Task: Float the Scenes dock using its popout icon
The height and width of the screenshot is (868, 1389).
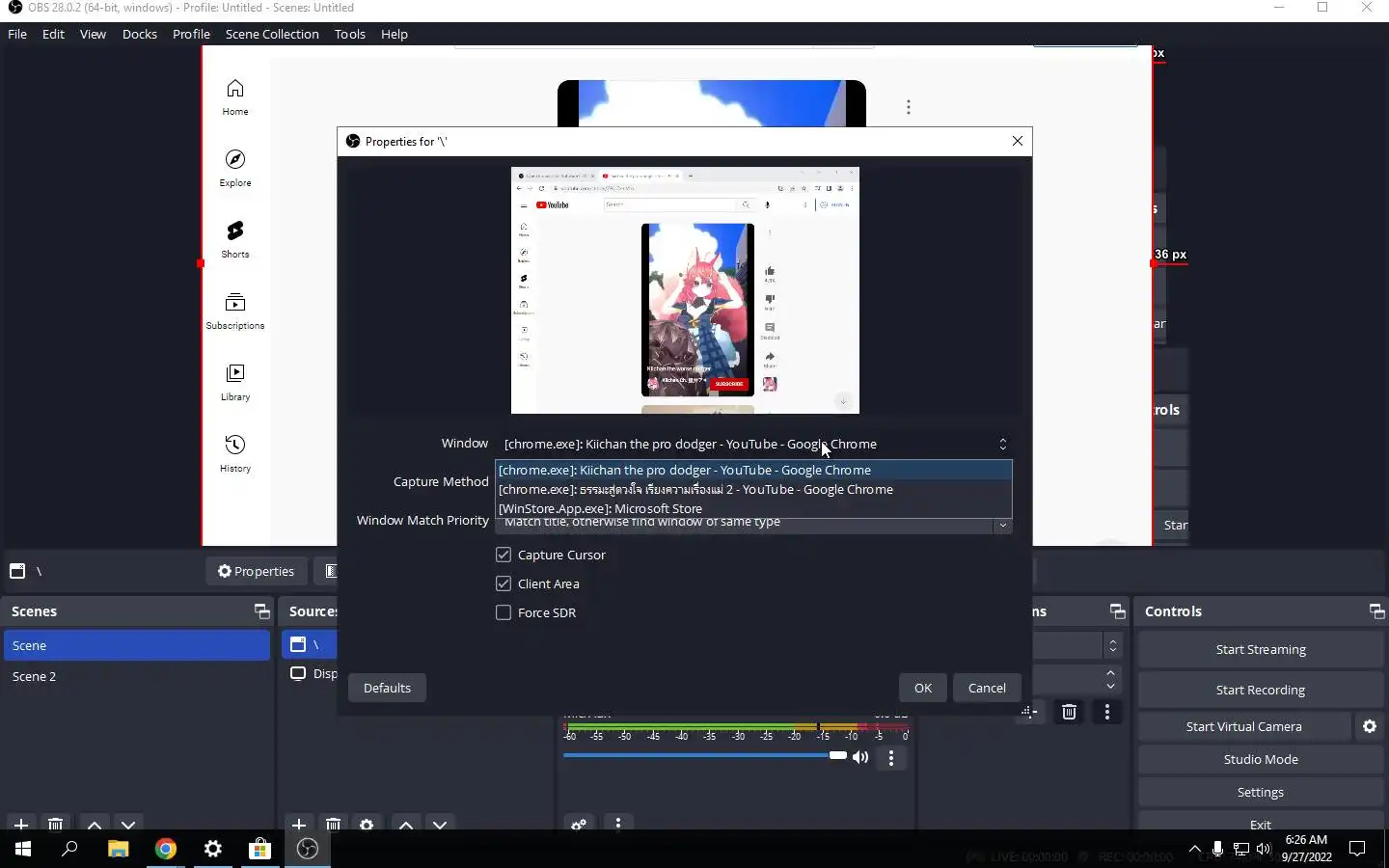Action: point(261,611)
